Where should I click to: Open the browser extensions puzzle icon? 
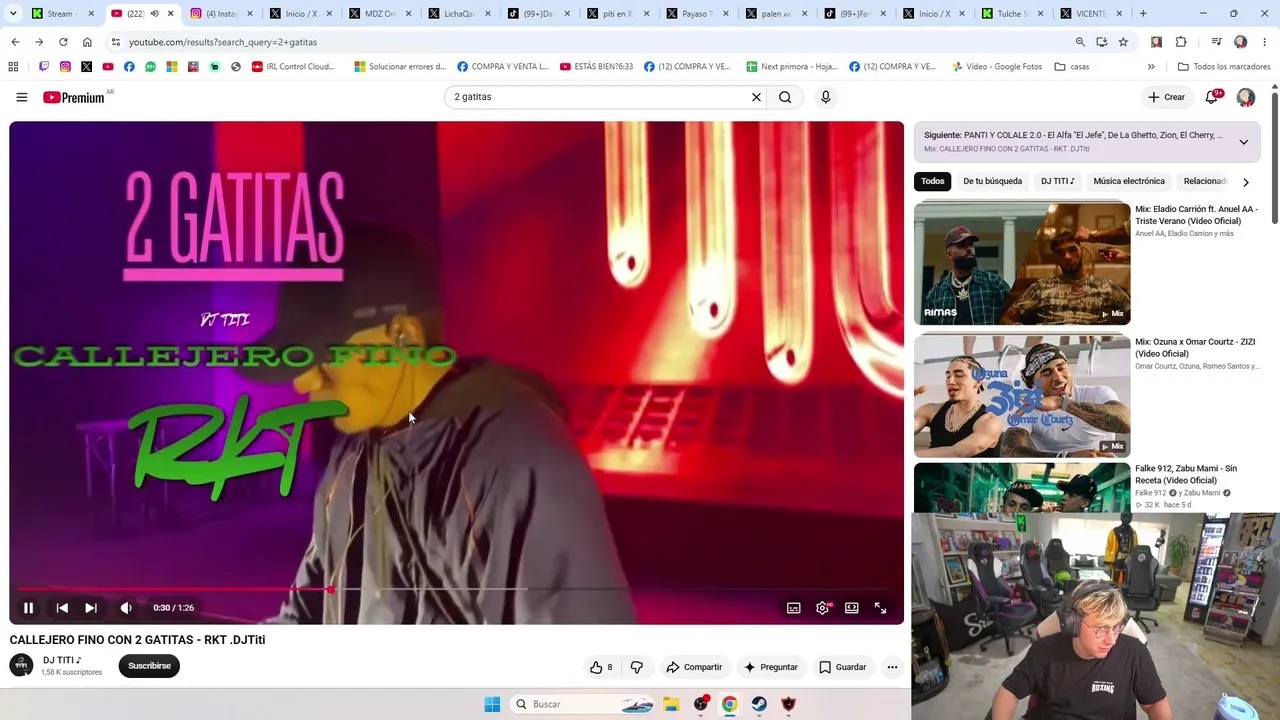click(1181, 42)
